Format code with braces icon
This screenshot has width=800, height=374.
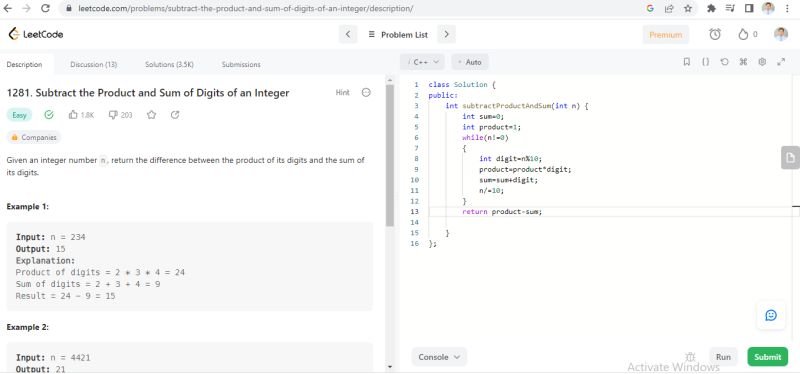coord(706,62)
